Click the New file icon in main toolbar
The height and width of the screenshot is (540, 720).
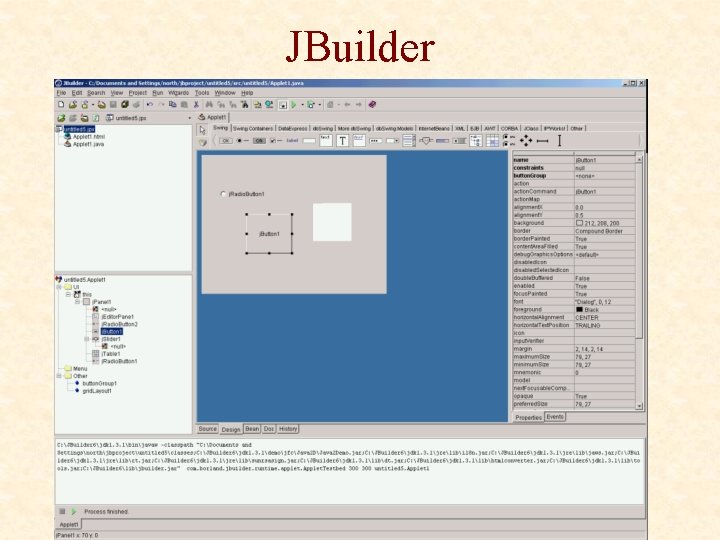pyautogui.click(x=61, y=105)
